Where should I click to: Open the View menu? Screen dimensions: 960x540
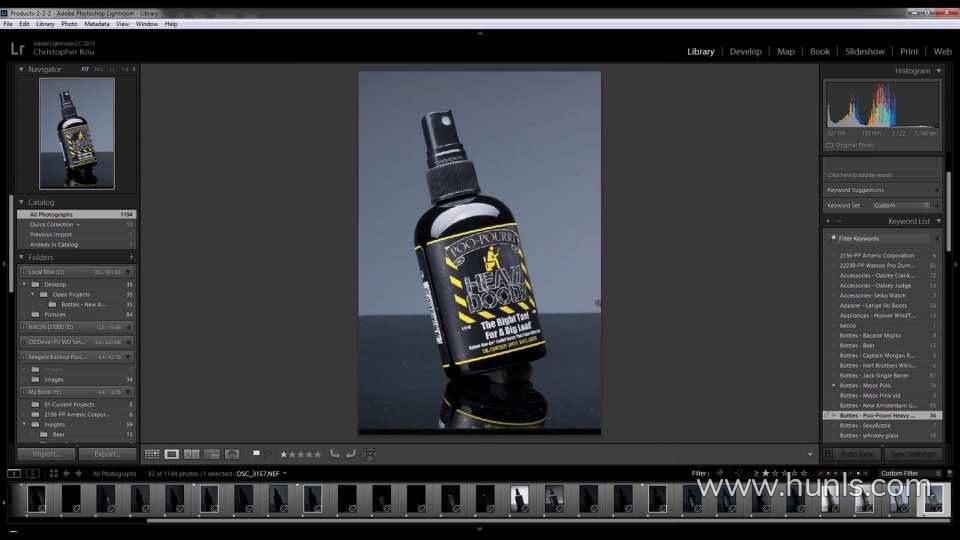pyautogui.click(x=122, y=24)
